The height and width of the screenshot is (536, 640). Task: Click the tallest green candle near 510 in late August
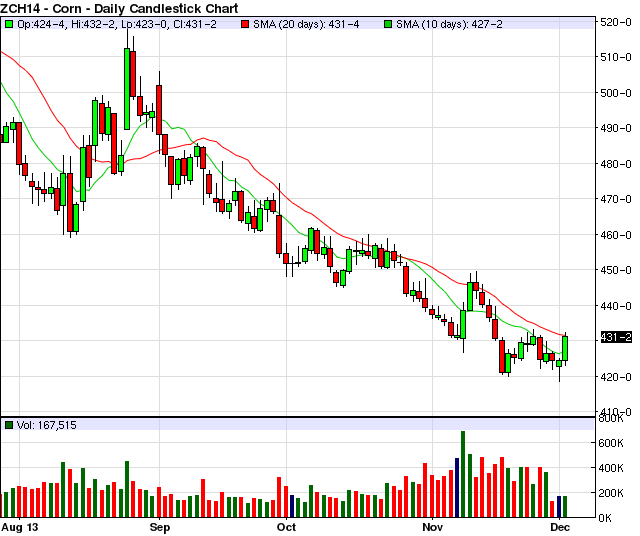click(127, 89)
